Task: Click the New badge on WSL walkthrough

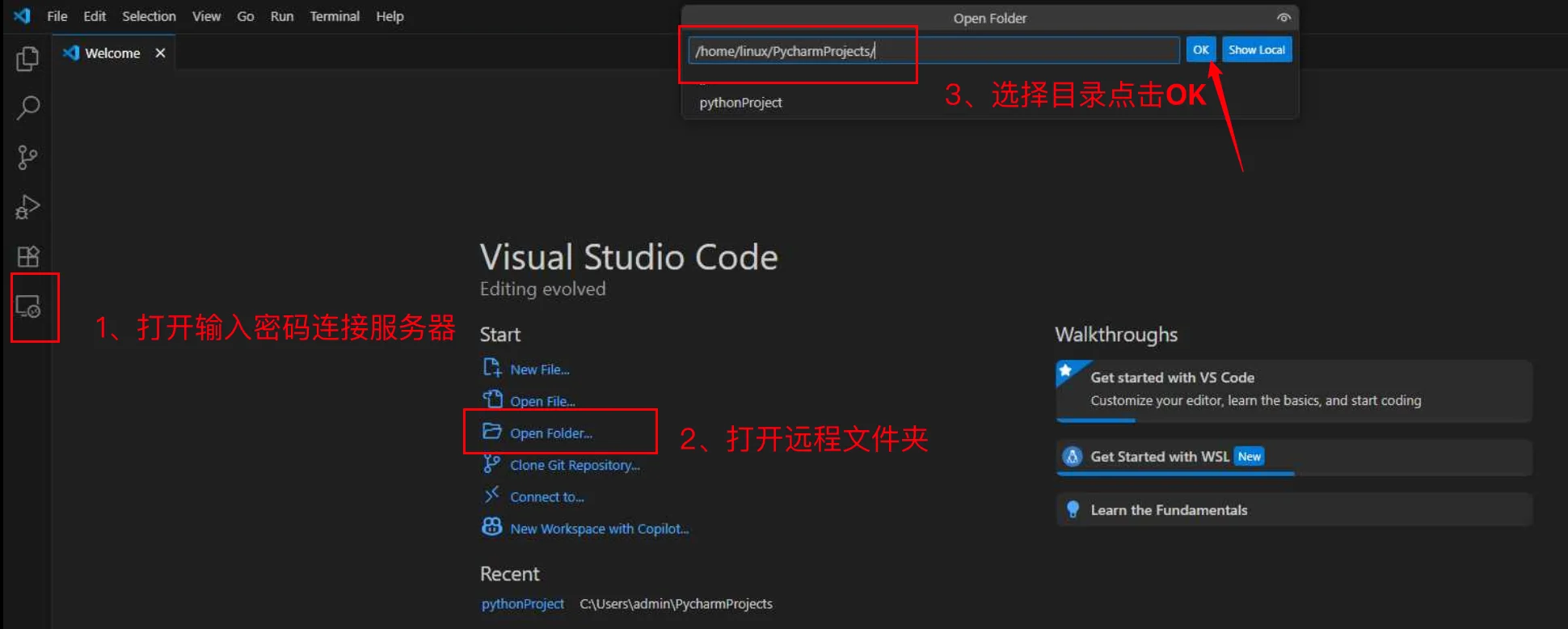Action: 1249,457
